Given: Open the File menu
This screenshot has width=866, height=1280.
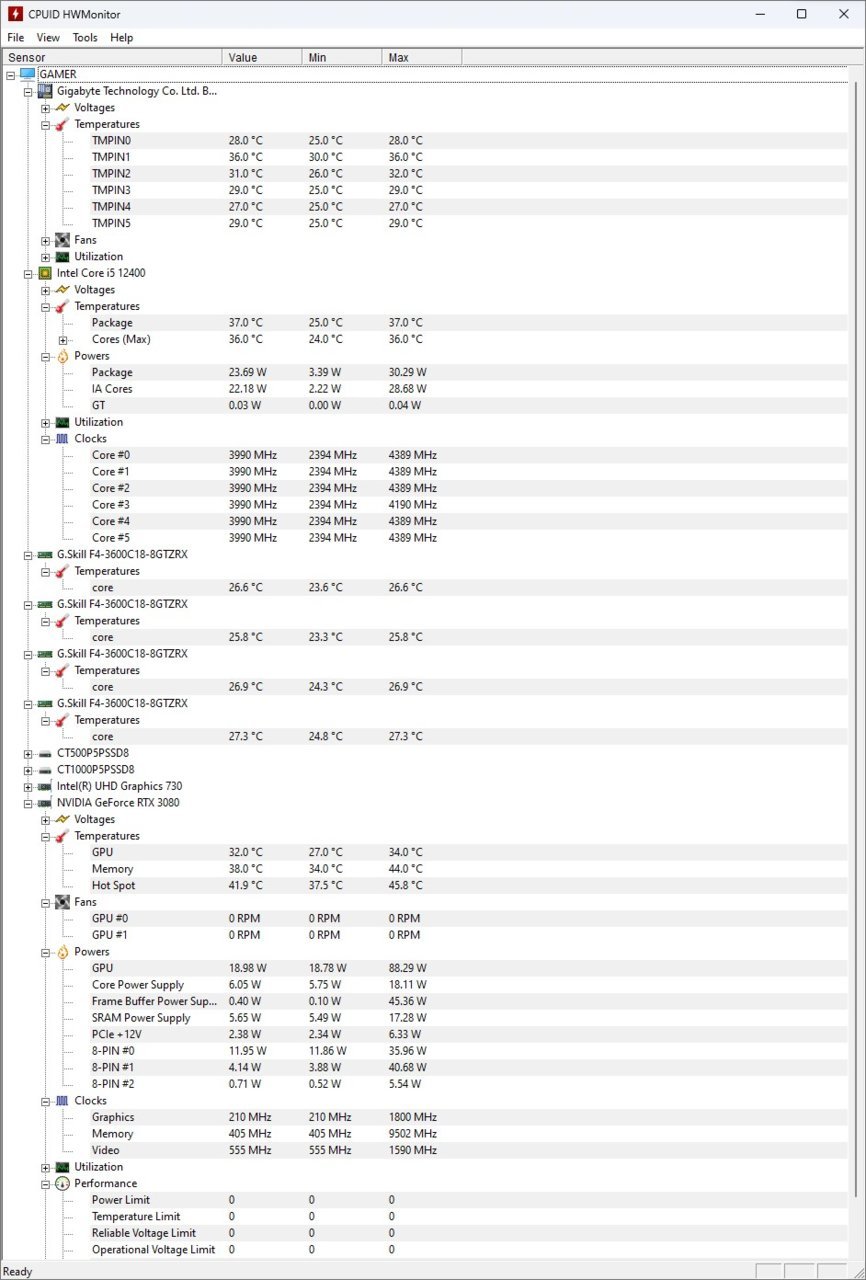Looking at the screenshot, I should point(15,37).
